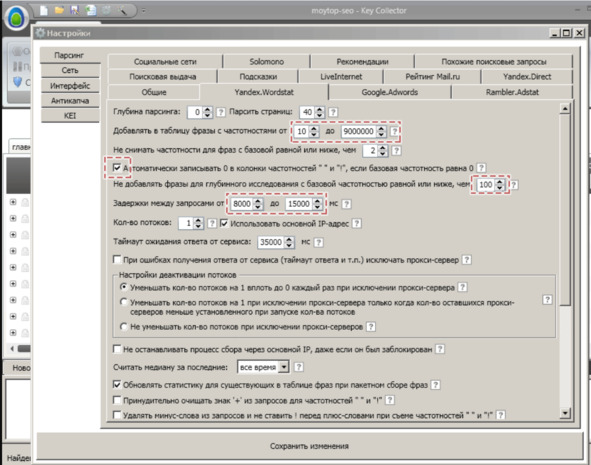The image size is (591, 465).
Task: Open help next to pages to parse
Action: point(333,112)
